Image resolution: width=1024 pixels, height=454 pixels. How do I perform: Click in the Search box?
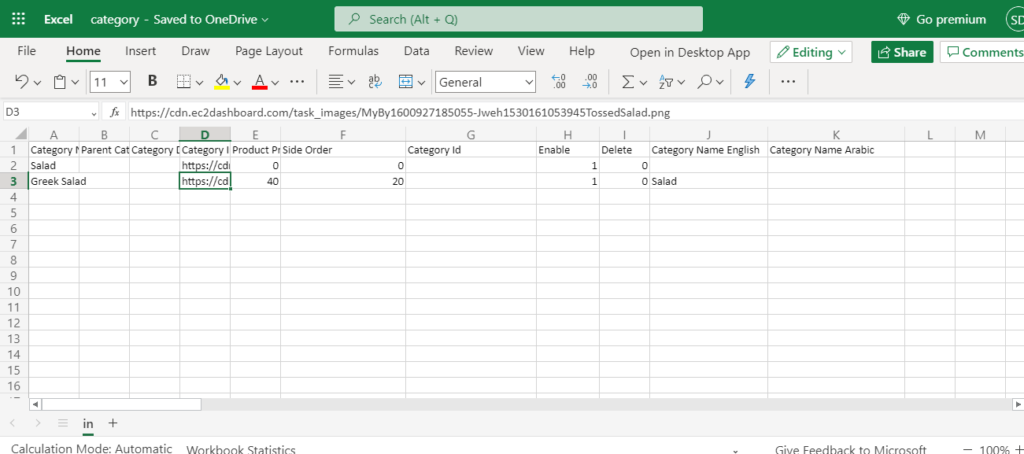pos(518,19)
